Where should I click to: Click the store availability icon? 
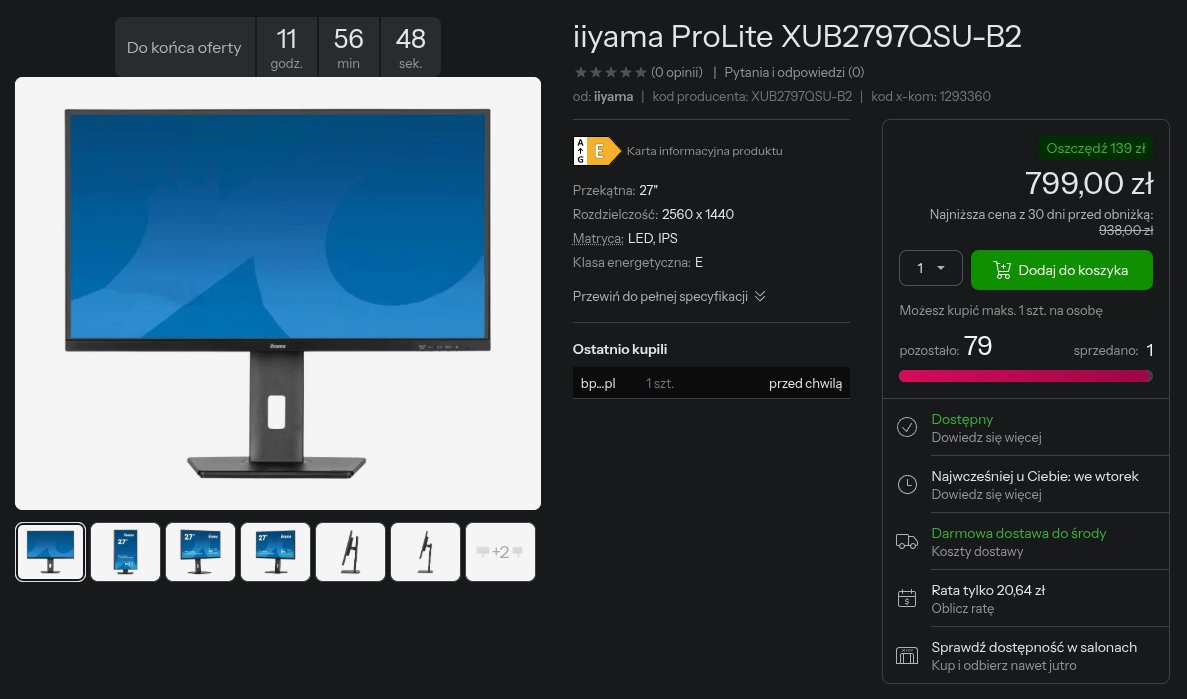(x=907, y=656)
